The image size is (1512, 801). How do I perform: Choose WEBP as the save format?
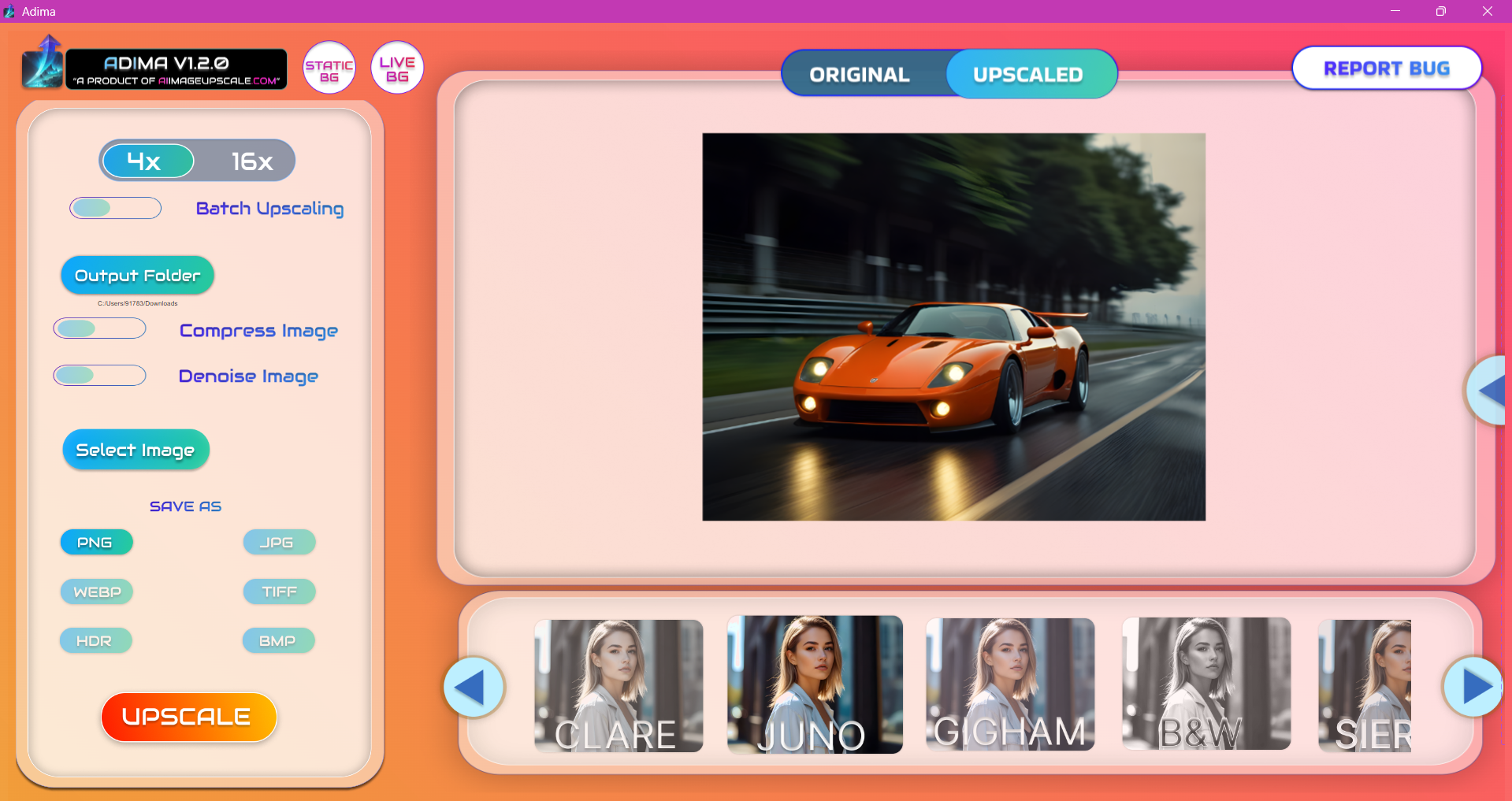tap(96, 591)
